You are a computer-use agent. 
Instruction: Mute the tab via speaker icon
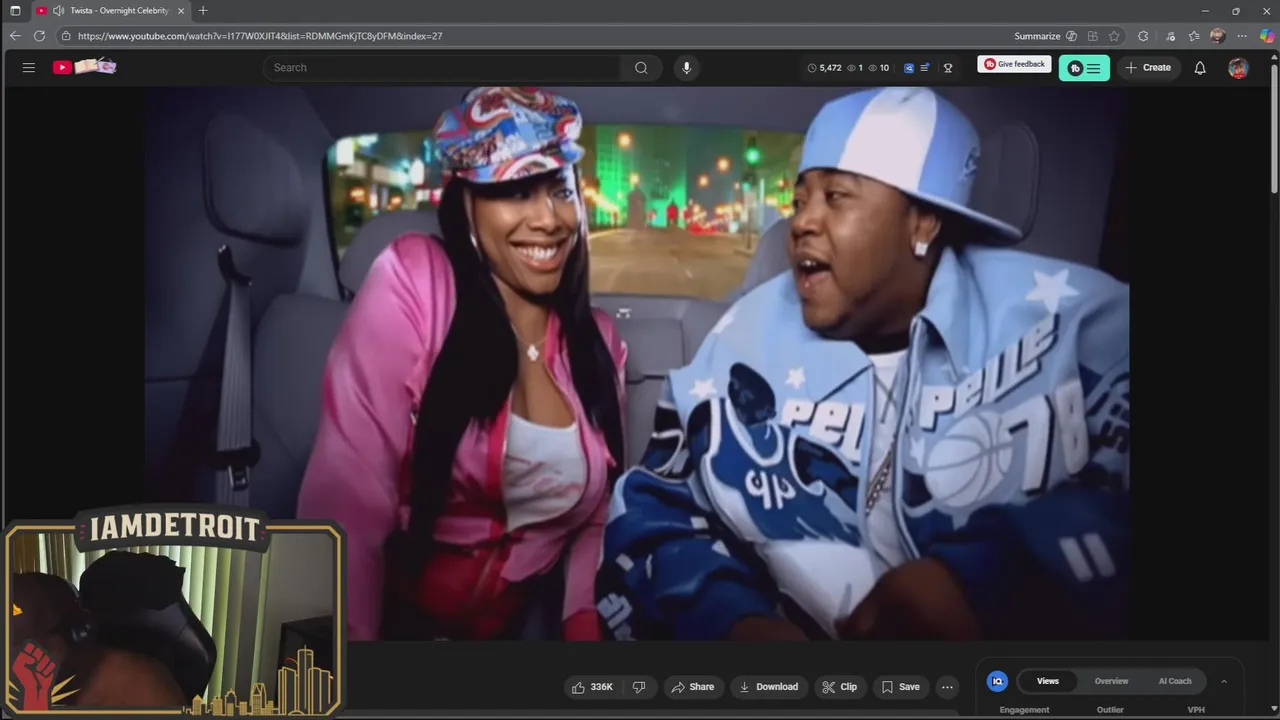(x=59, y=11)
